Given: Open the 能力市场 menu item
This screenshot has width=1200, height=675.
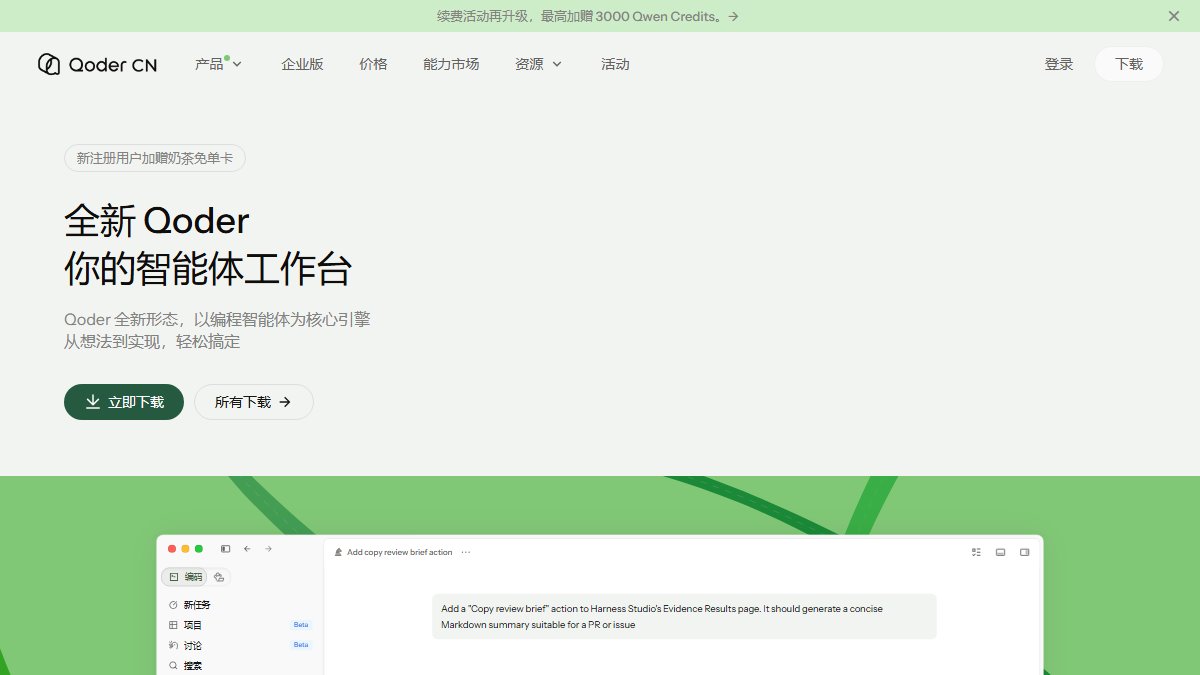Looking at the screenshot, I should tap(451, 64).
